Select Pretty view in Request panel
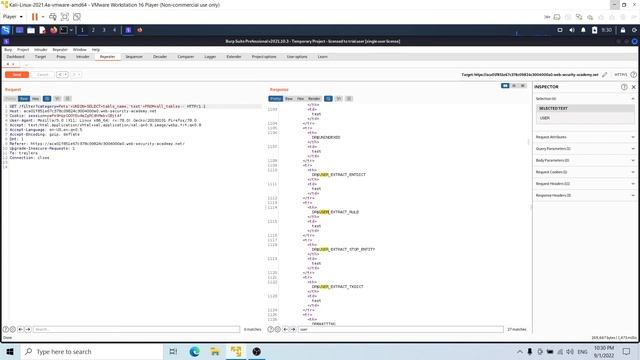This screenshot has width=640, height=360. click(x=11, y=99)
